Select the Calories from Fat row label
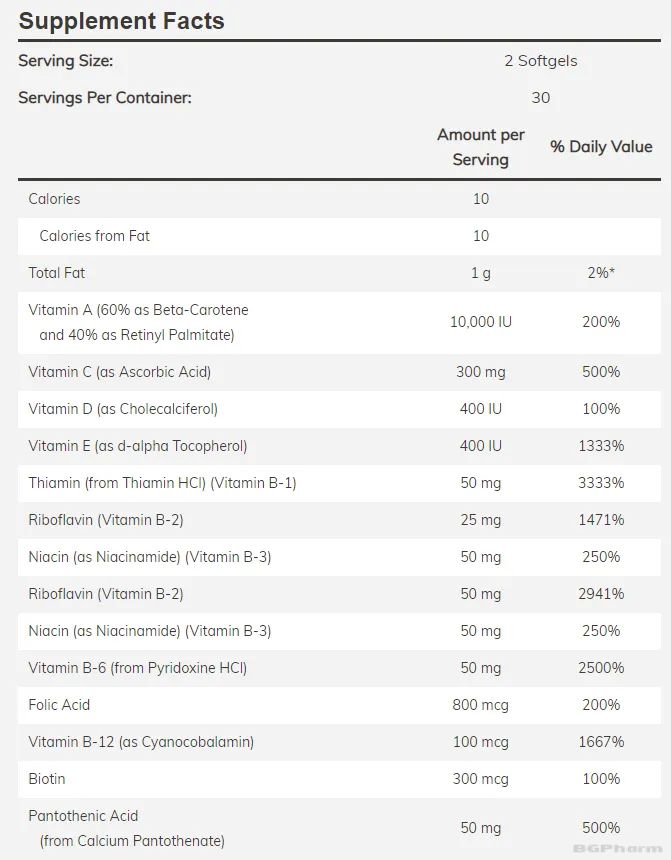 pos(94,236)
